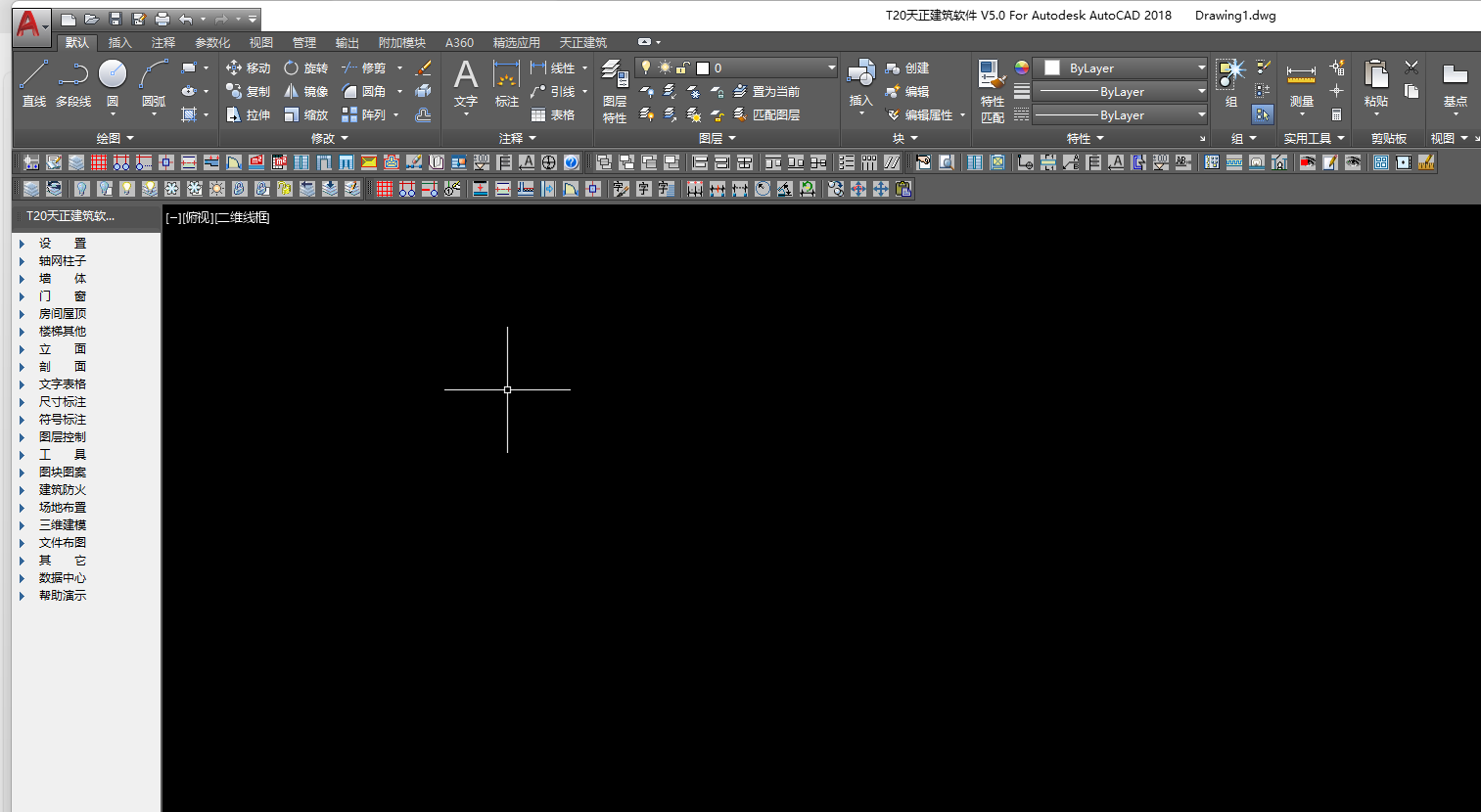Open the 天正建筑 ribbon tab
The image size is (1481, 812).
coord(582,43)
